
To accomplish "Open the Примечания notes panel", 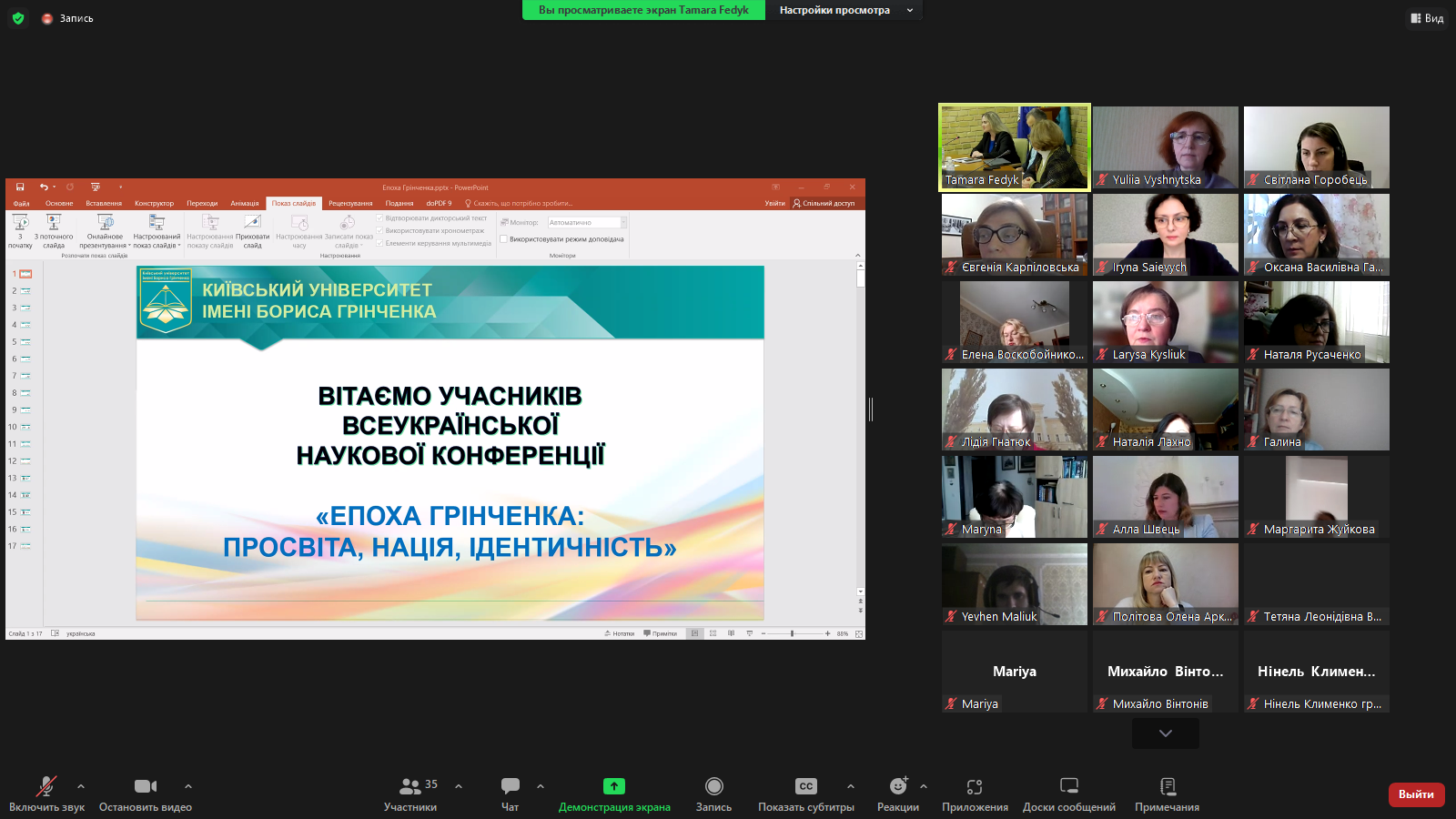I will (x=1167, y=786).
